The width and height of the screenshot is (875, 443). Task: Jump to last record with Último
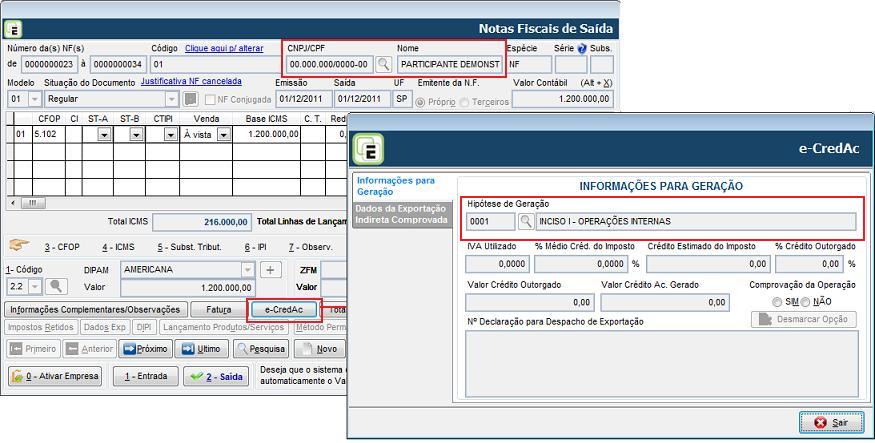[201, 349]
